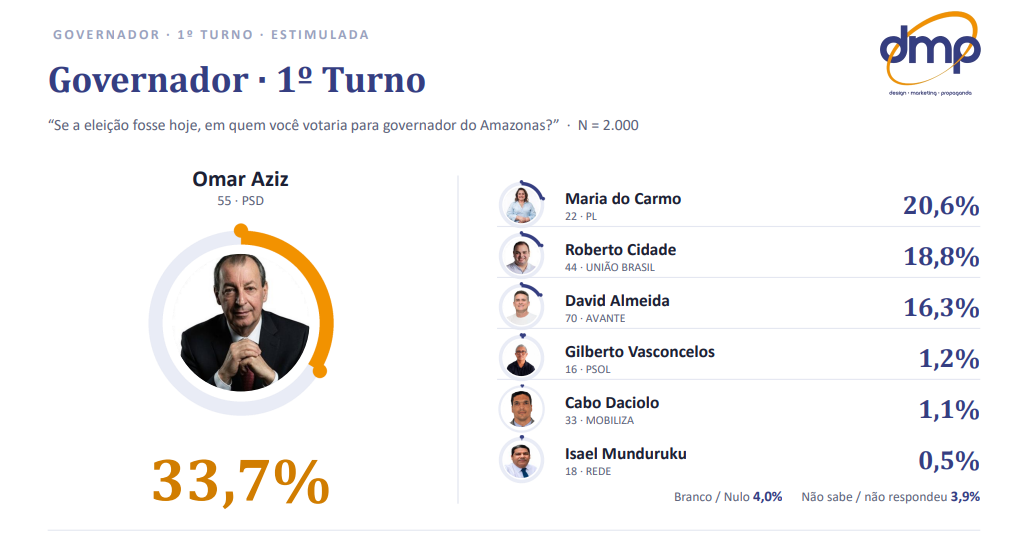Click the 33,7% result figure
Image resolution: width=1025 pixels, height=534 pixels.
tap(241, 481)
